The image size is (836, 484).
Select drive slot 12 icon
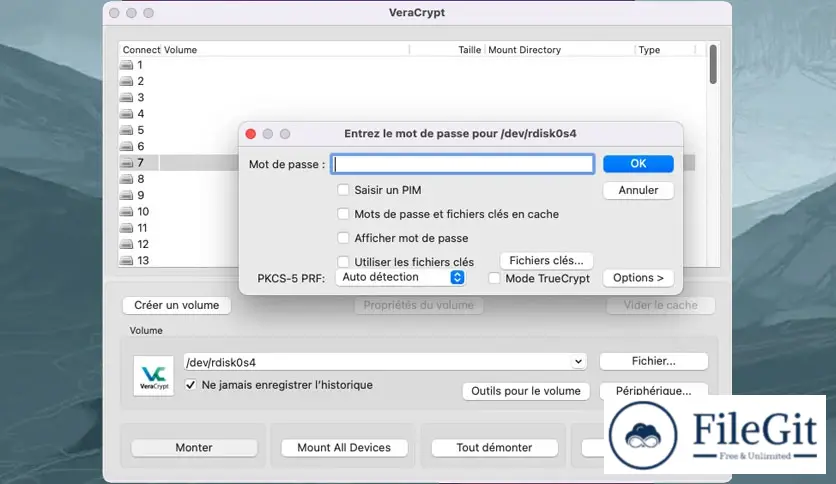point(126,244)
